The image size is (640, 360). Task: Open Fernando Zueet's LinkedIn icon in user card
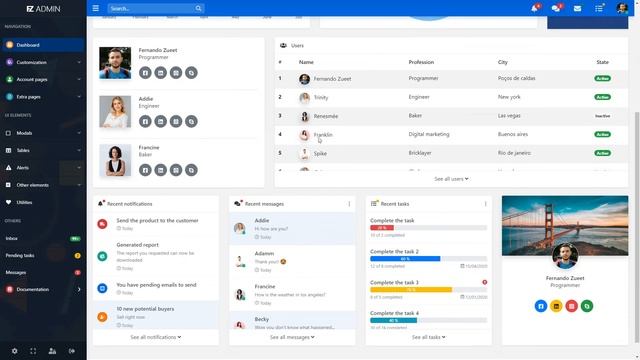pos(160,73)
